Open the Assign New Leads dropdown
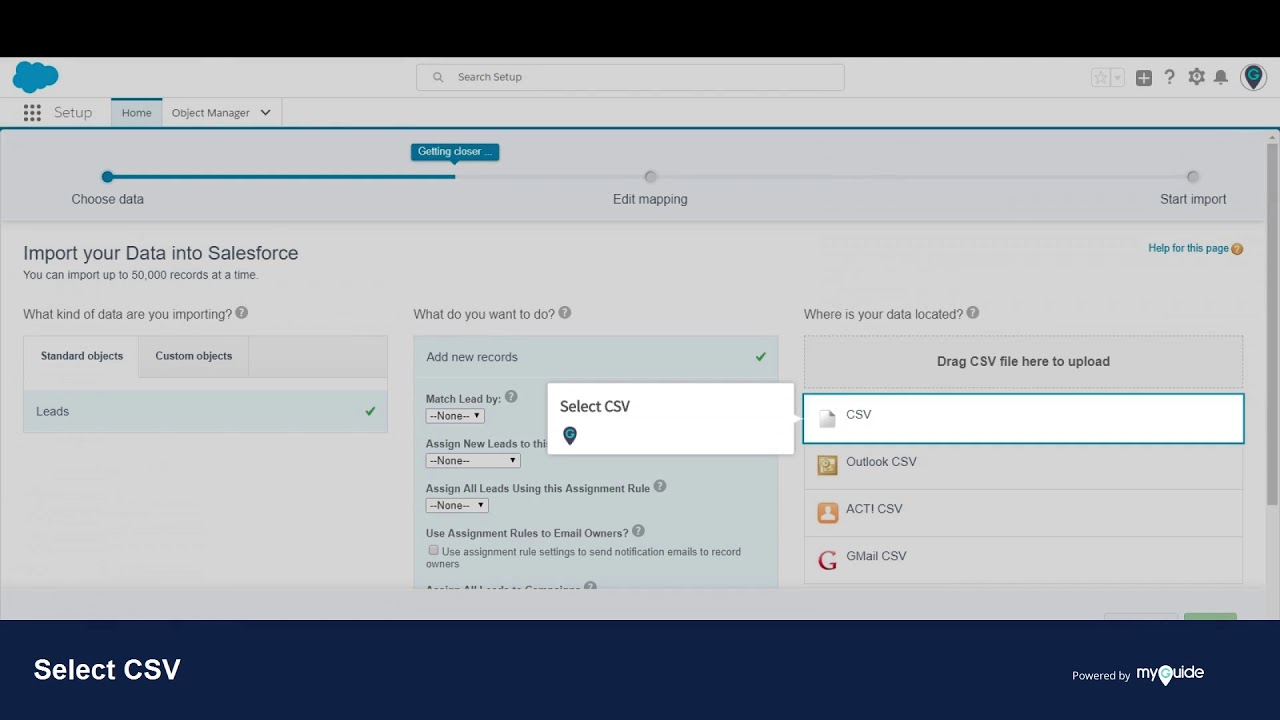The image size is (1280, 720). pos(473,461)
